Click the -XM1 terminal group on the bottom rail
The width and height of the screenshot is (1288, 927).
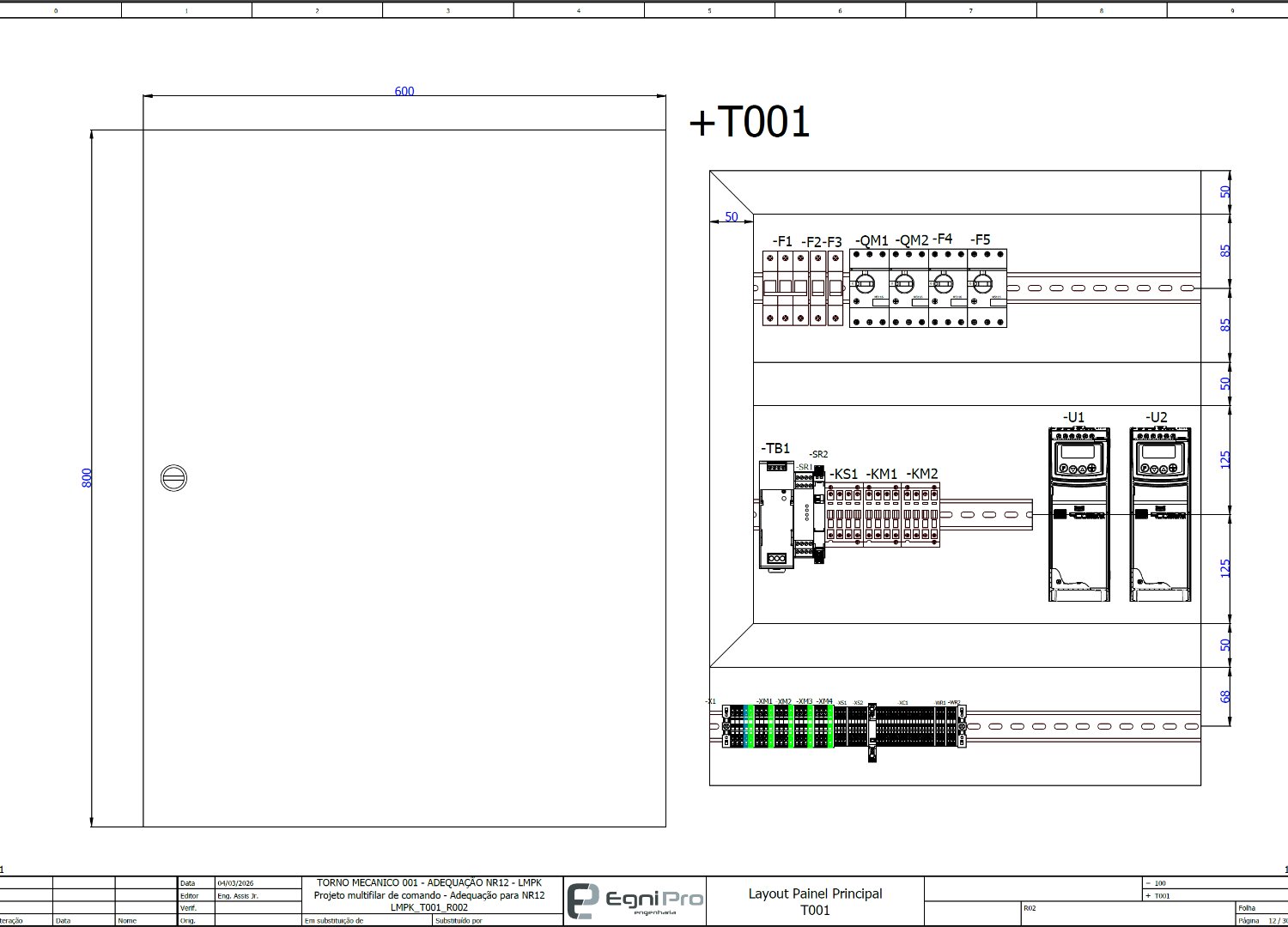763,726
